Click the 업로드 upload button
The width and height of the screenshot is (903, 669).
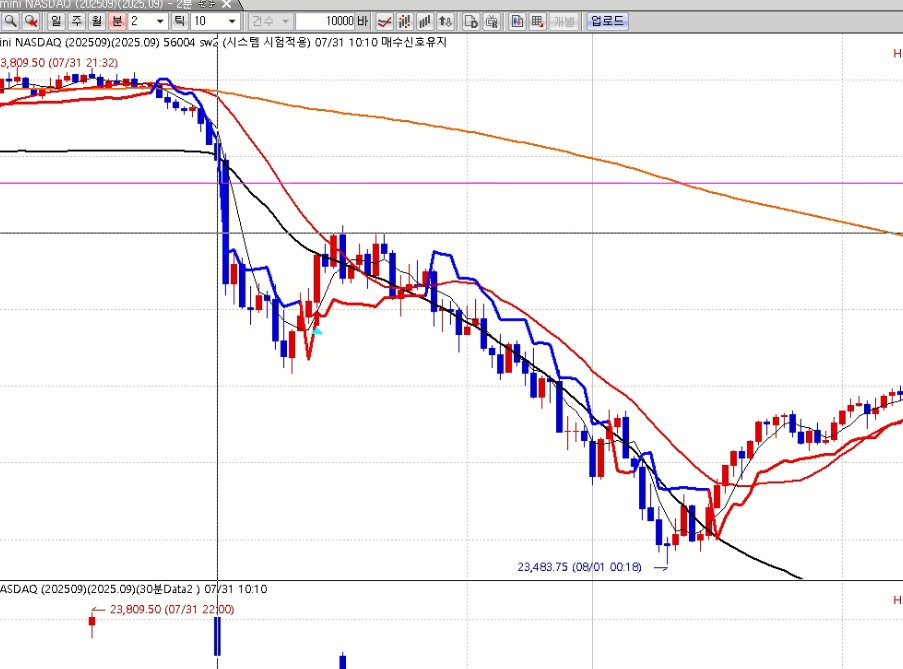(x=608, y=21)
